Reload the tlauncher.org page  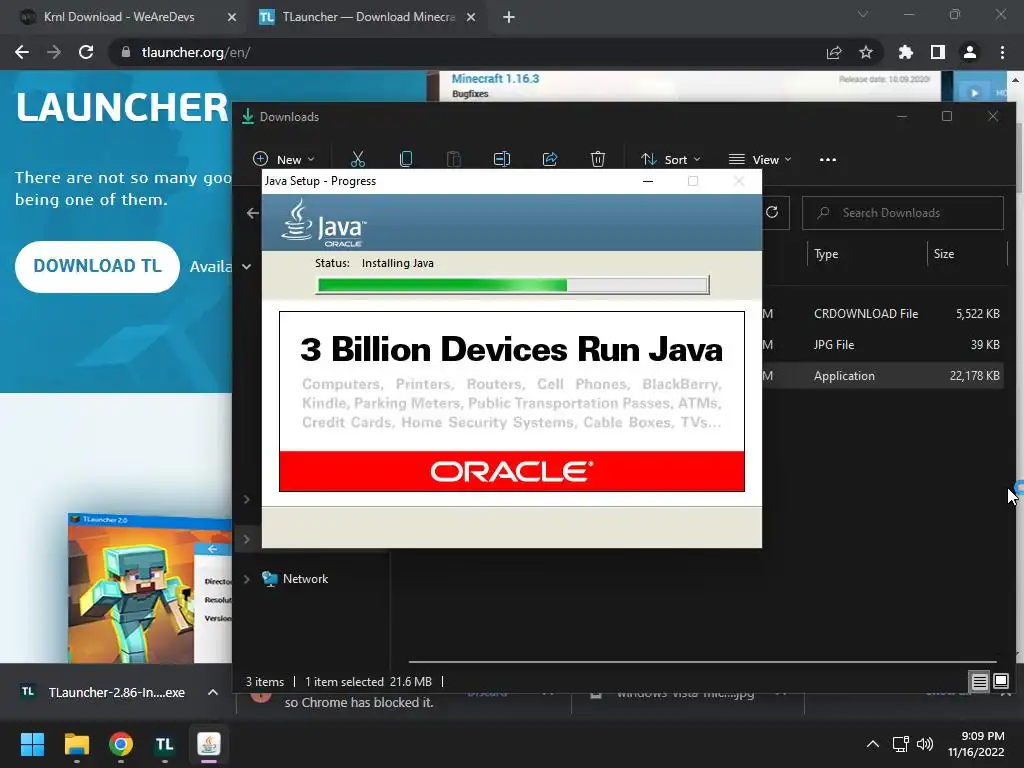click(86, 52)
